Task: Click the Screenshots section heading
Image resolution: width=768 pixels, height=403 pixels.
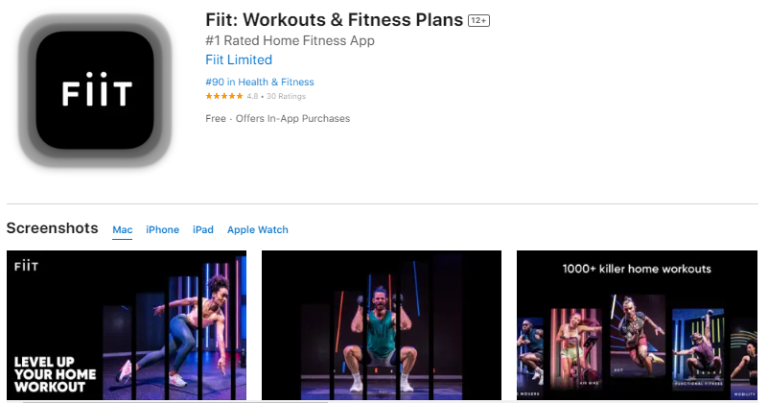Action: [52, 228]
